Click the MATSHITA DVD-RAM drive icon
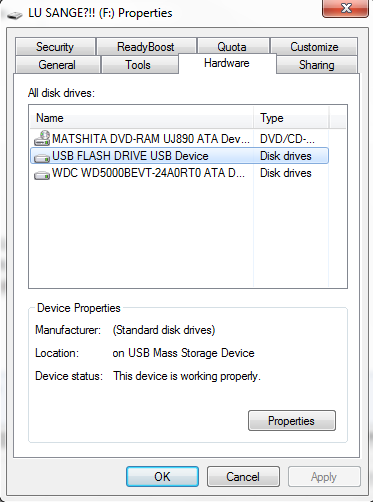This screenshot has height=502, width=373. (x=42, y=138)
